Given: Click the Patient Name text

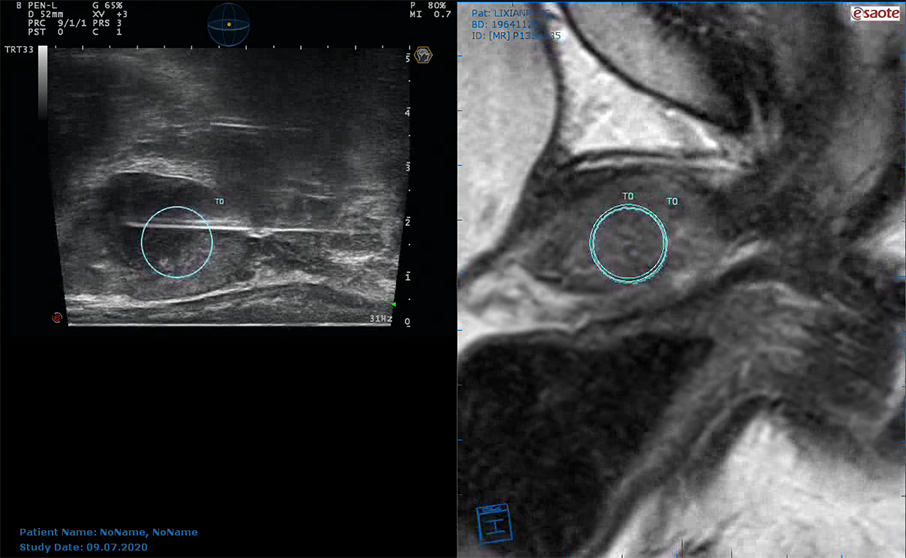Looking at the screenshot, I should pyautogui.click(x=109, y=532).
